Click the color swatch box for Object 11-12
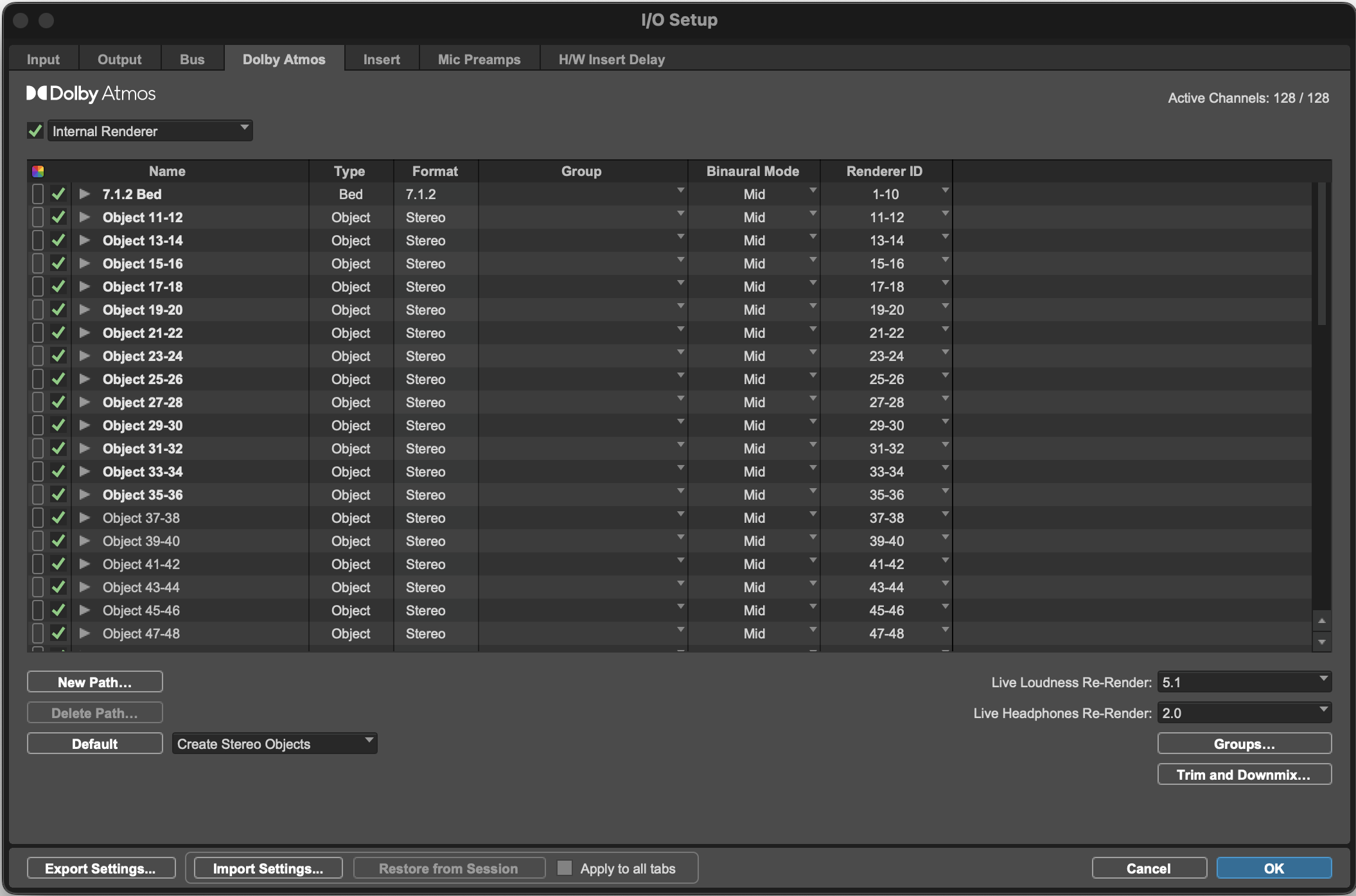Image resolution: width=1356 pixels, height=896 pixels. coord(38,217)
